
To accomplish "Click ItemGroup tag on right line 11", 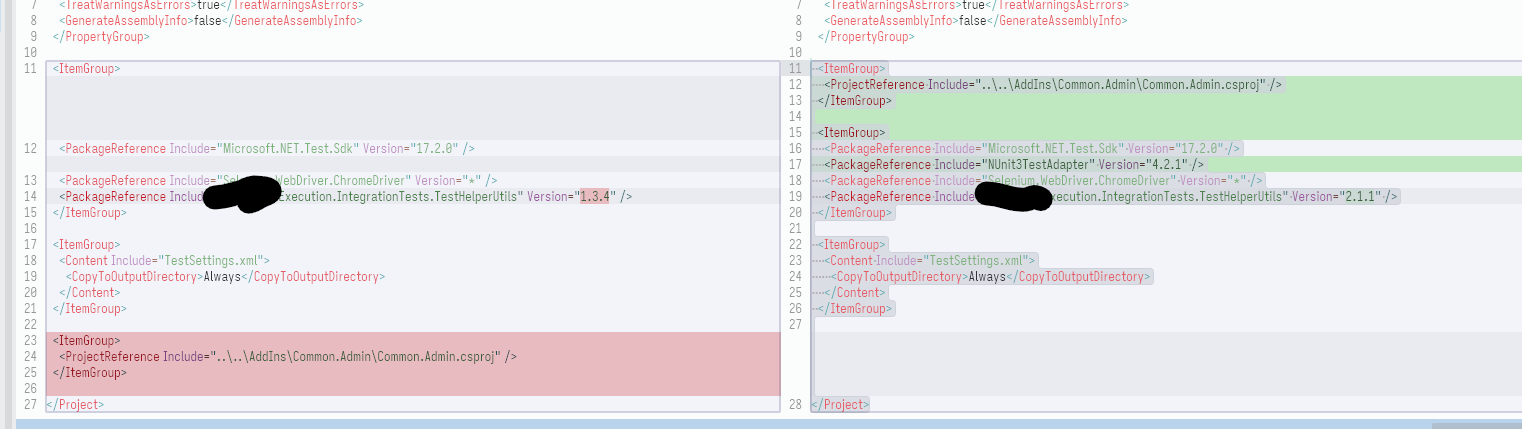I will pos(852,69).
